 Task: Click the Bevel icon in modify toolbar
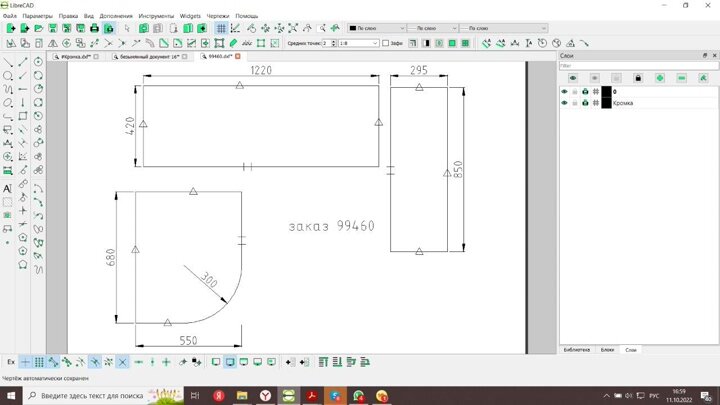[x=164, y=44]
